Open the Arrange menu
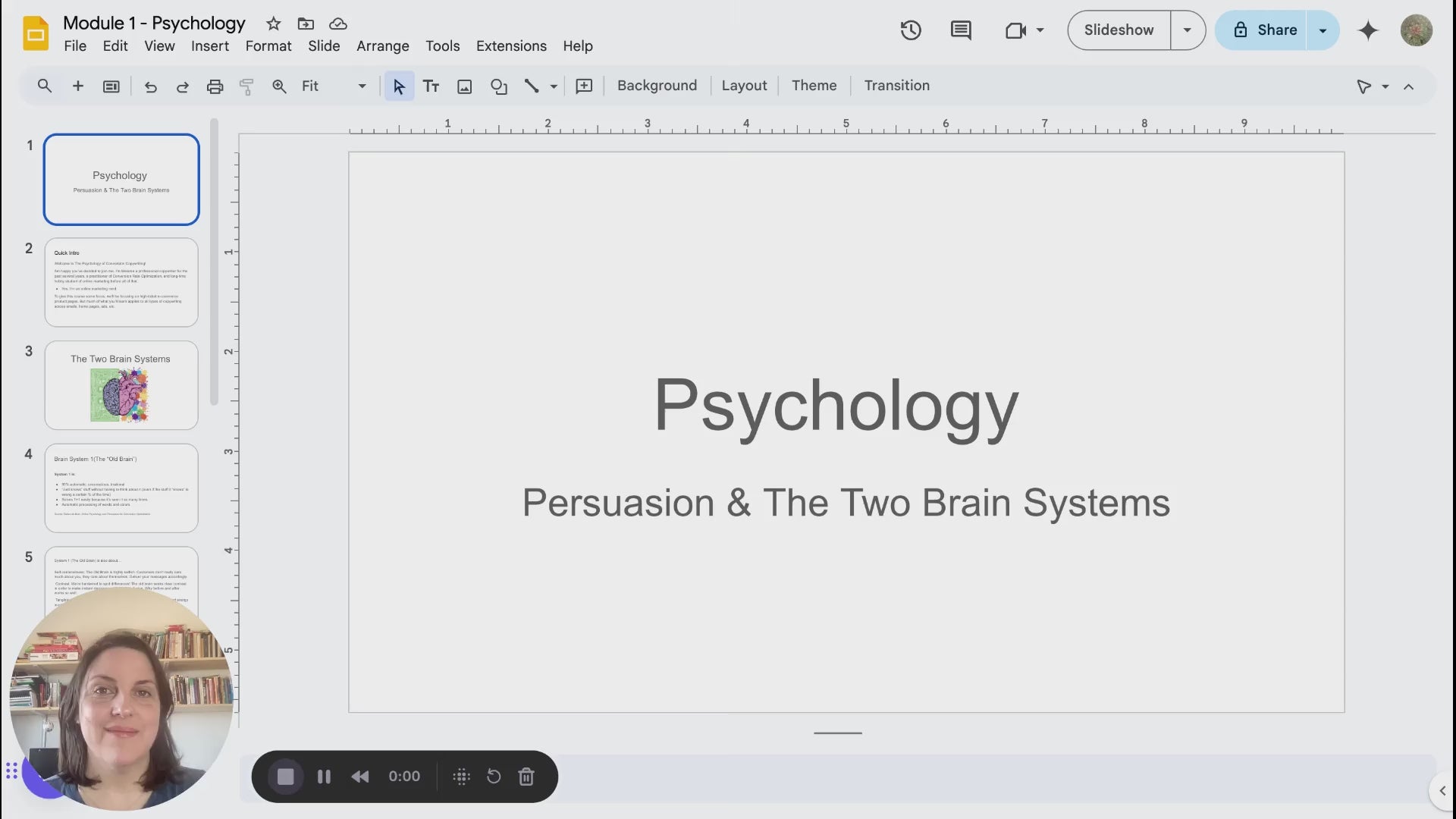1456x819 pixels. point(382,46)
